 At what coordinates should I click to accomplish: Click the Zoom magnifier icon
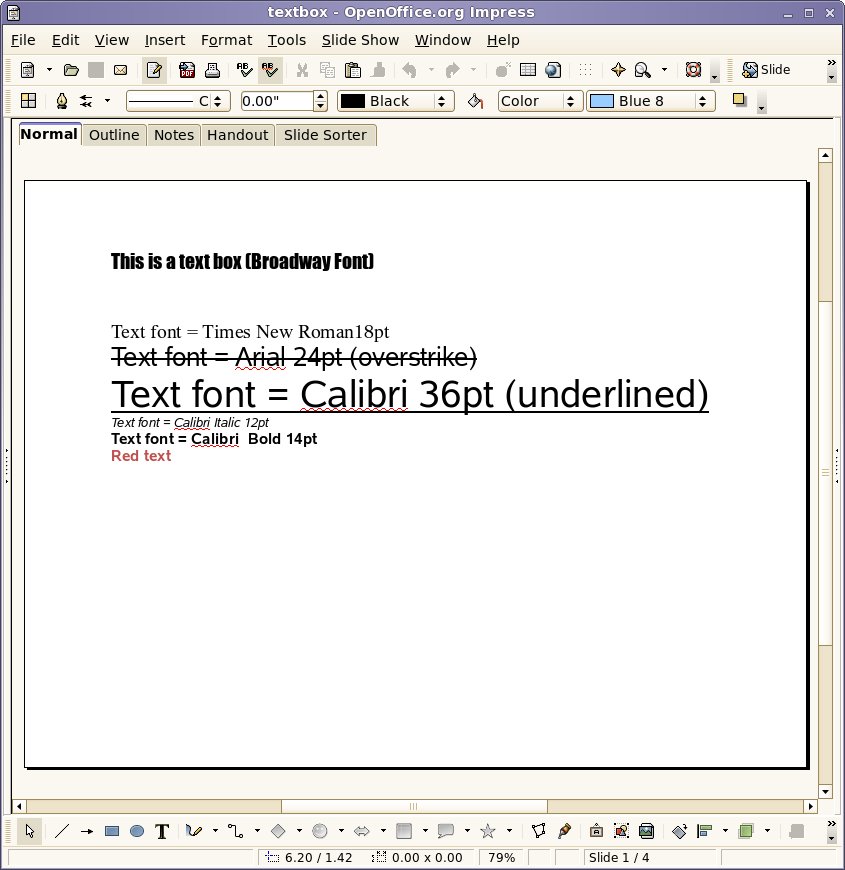(x=642, y=70)
